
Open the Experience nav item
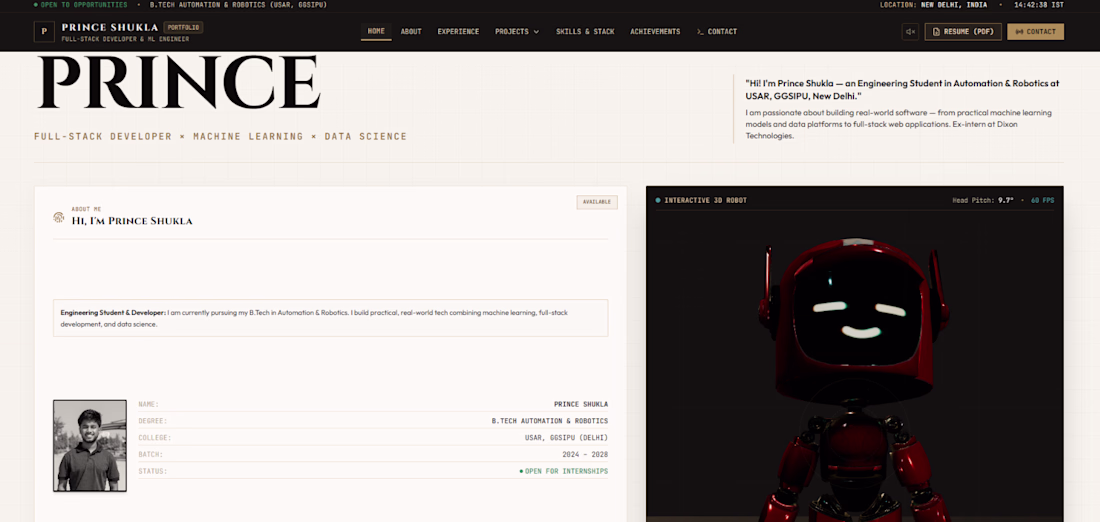[x=458, y=32]
